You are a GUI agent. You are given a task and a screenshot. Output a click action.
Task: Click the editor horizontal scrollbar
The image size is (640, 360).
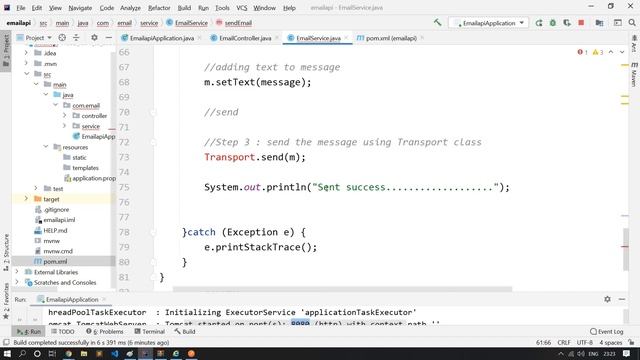click(342, 289)
